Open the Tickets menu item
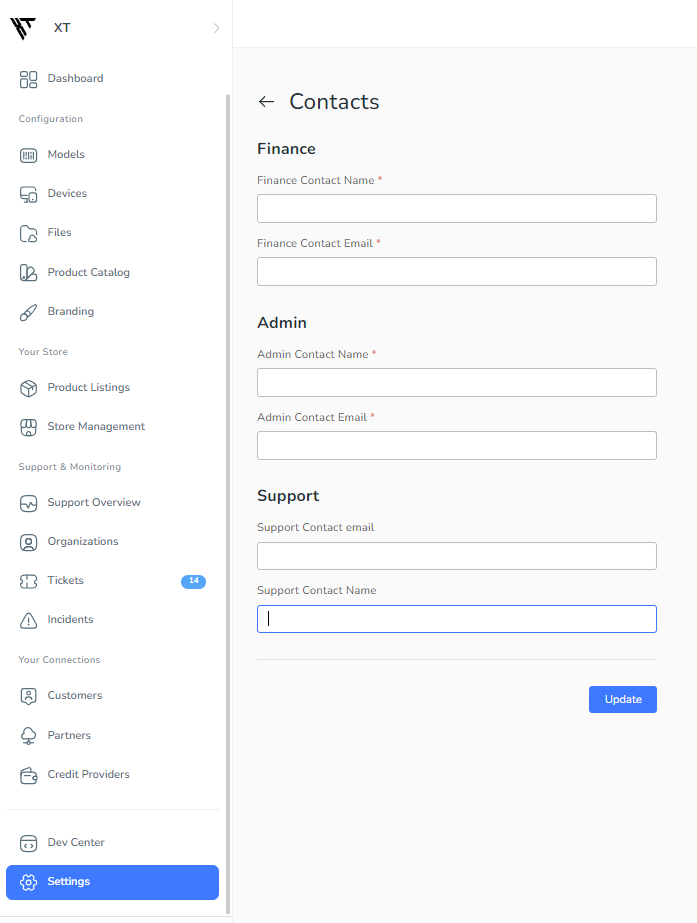The width and height of the screenshot is (697, 923). click(112, 581)
